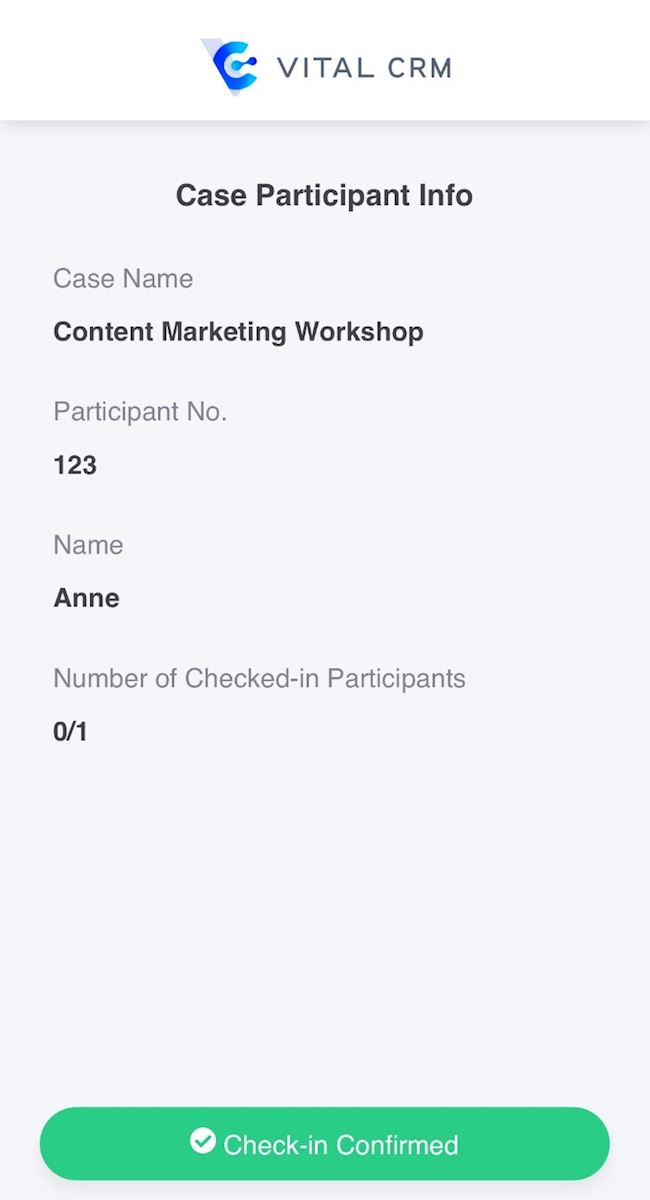Select the Content Marketing Workshop case name

point(238,332)
